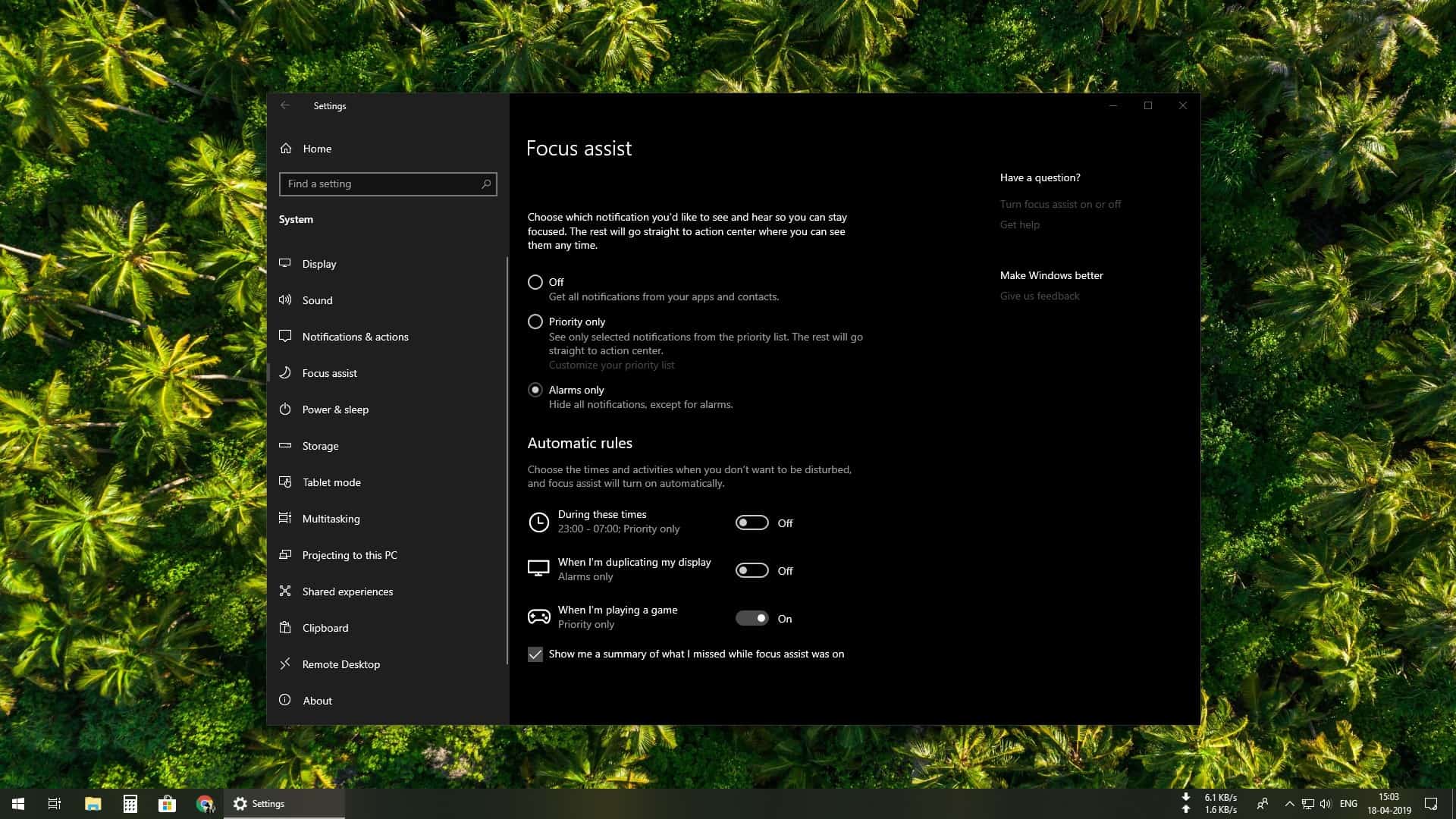Select the Off notifications option
1456x819 pixels.
[x=535, y=281]
